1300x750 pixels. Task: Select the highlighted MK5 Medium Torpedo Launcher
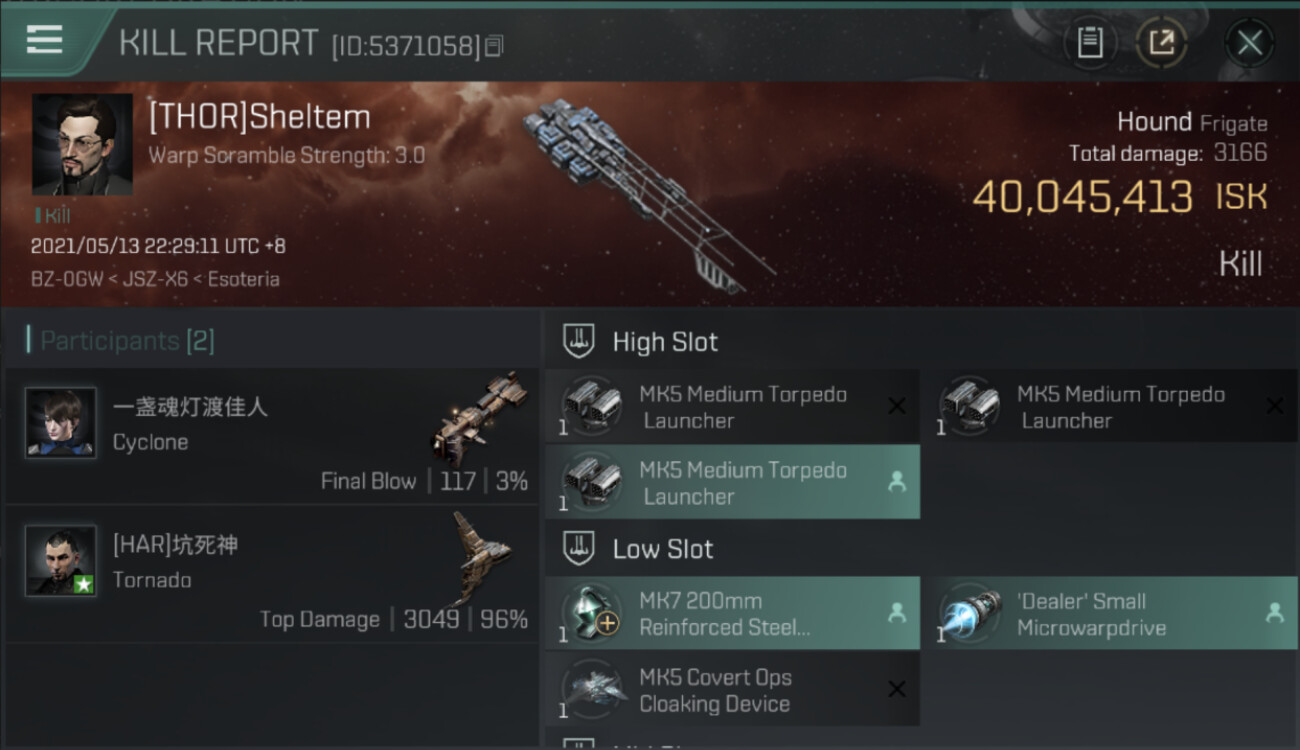pos(732,482)
